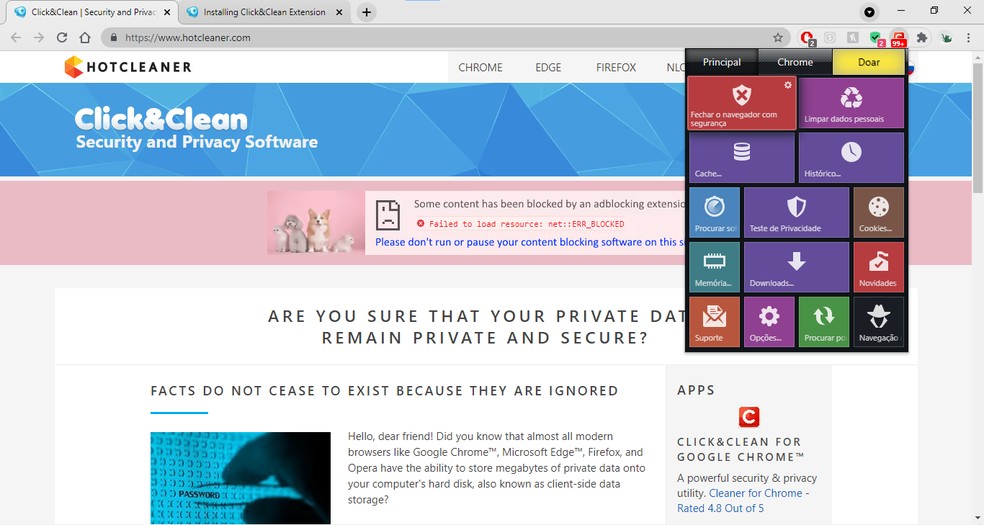Click the HOTCLEANER logo

[128, 66]
